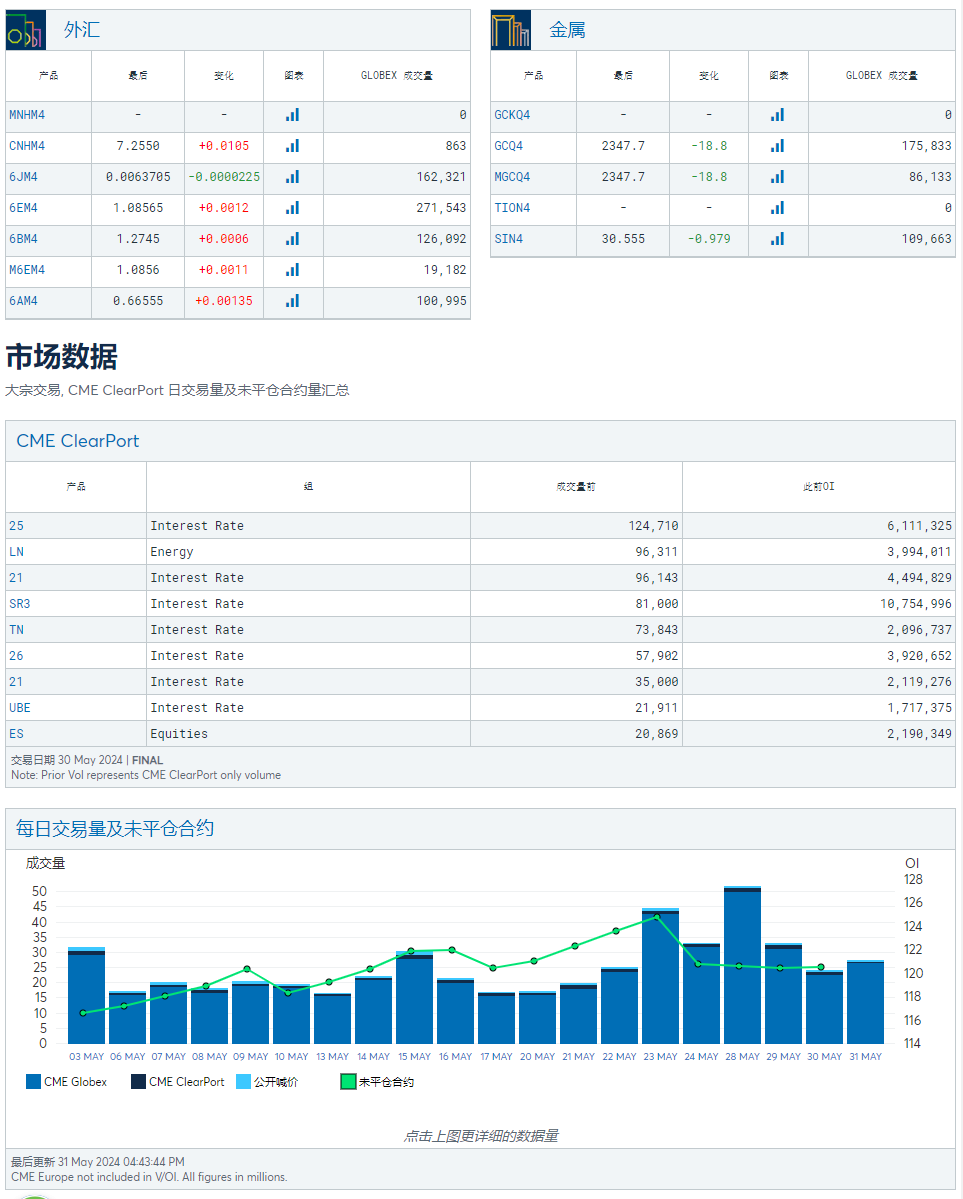Open MNHM4 product link
Image resolution: width=963 pixels, height=1199 pixels.
pyautogui.click(x=27, y=115)
